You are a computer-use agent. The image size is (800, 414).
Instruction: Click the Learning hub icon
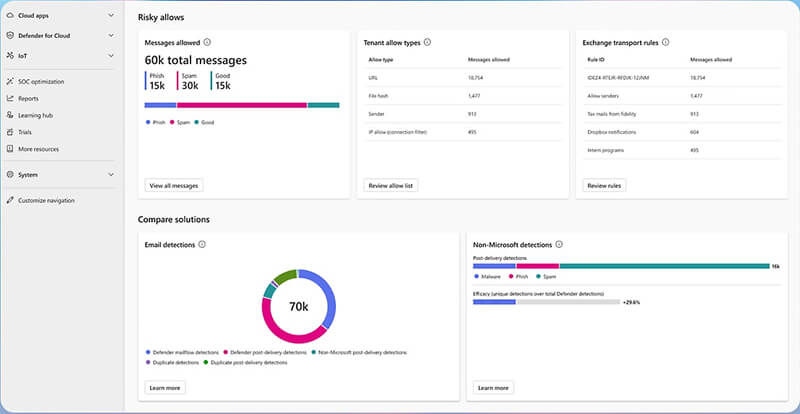[x=10, y=115]
